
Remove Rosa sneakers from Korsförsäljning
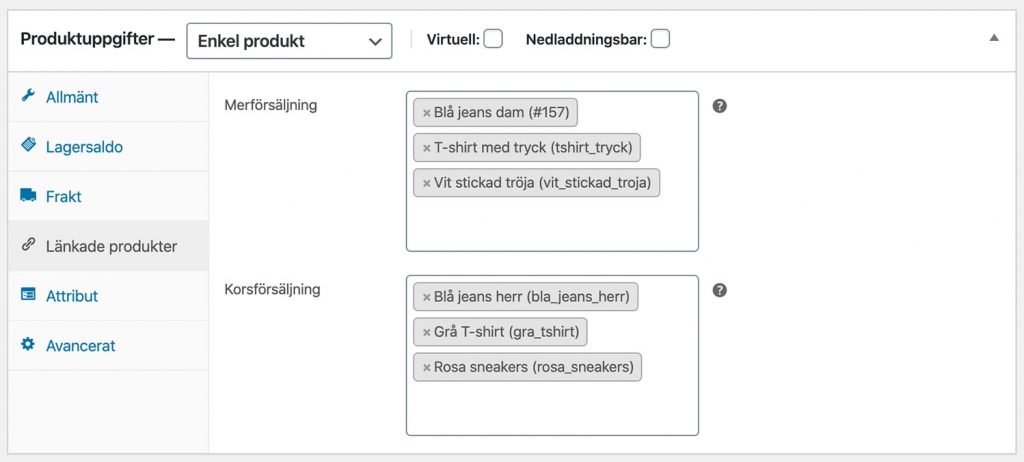pos(426,368)
